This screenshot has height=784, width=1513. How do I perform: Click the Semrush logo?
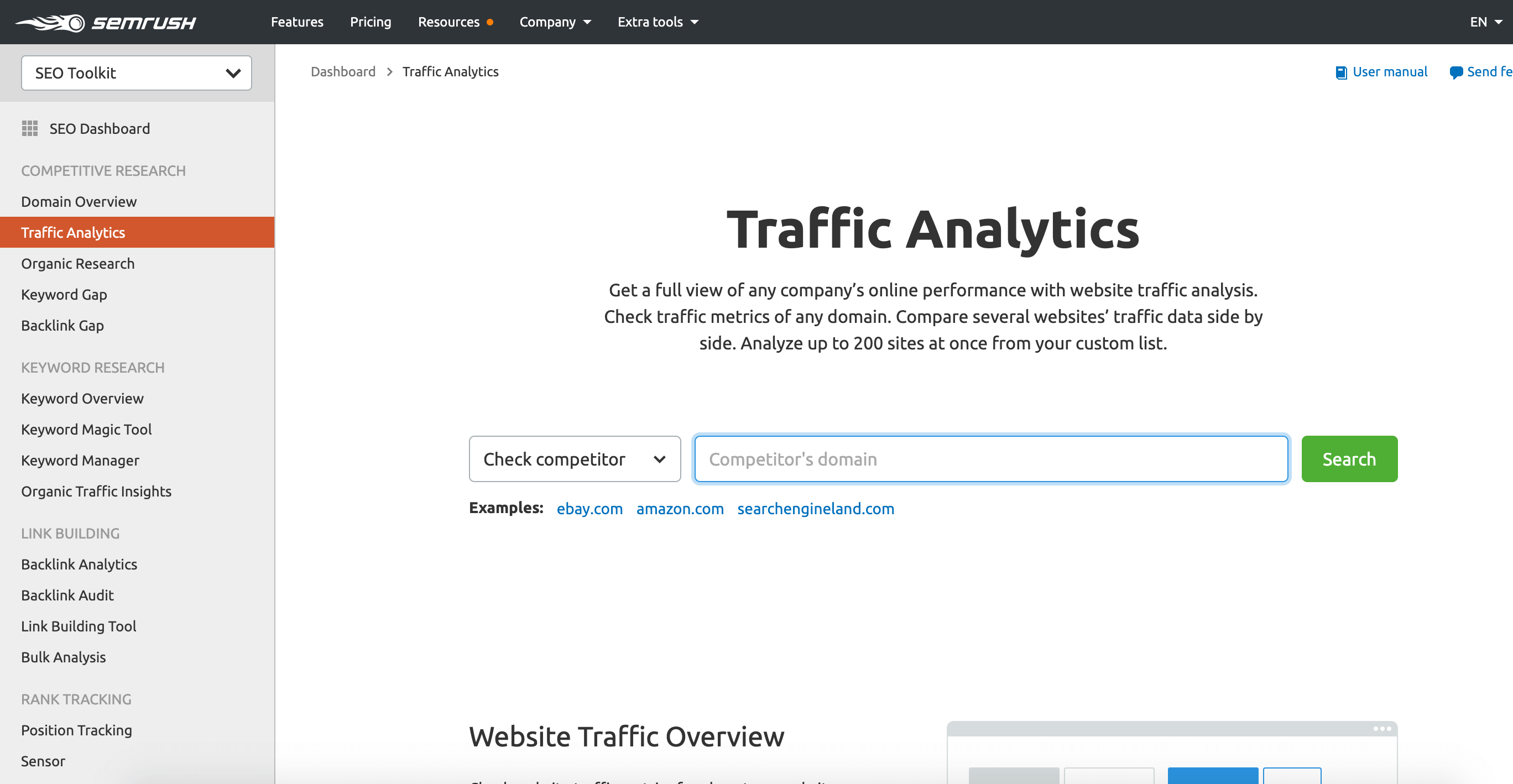(106, 22)
